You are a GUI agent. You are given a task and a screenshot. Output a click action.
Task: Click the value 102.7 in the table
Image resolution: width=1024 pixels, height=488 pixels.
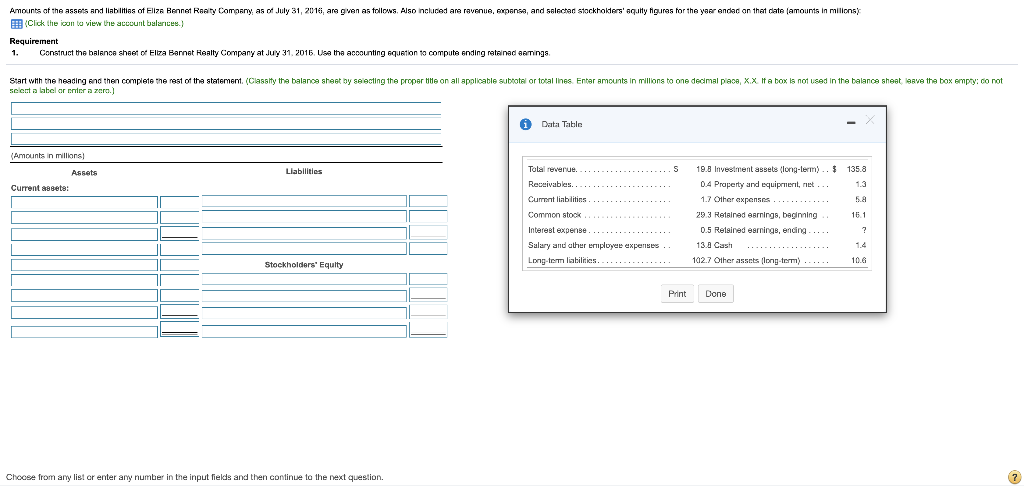pos(702,261)
